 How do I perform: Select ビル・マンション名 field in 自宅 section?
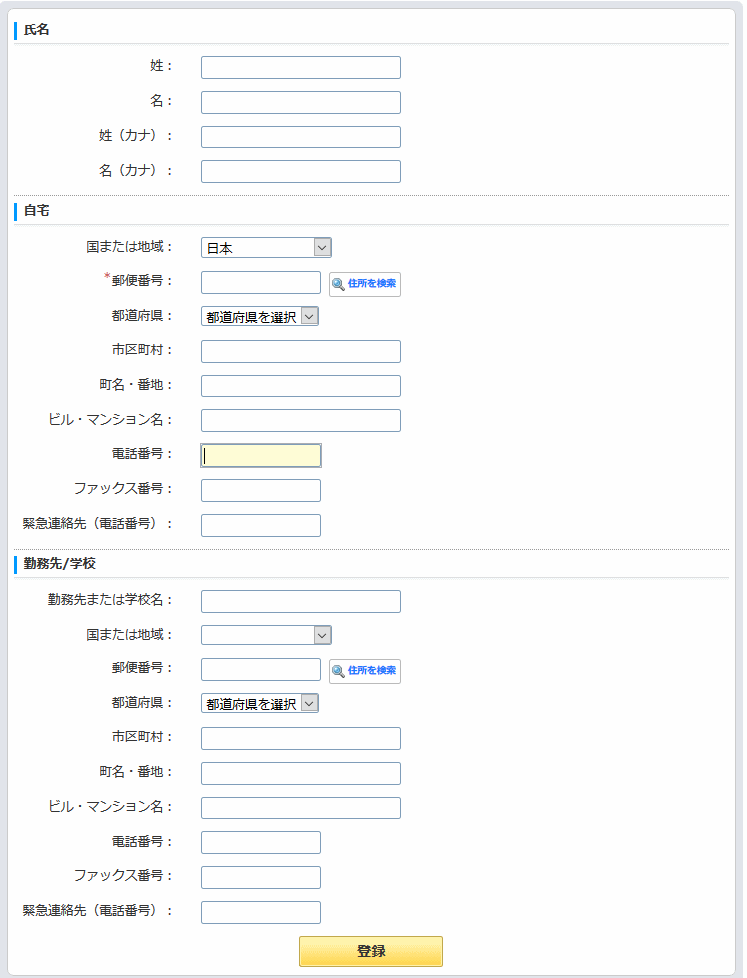(300, 421)
